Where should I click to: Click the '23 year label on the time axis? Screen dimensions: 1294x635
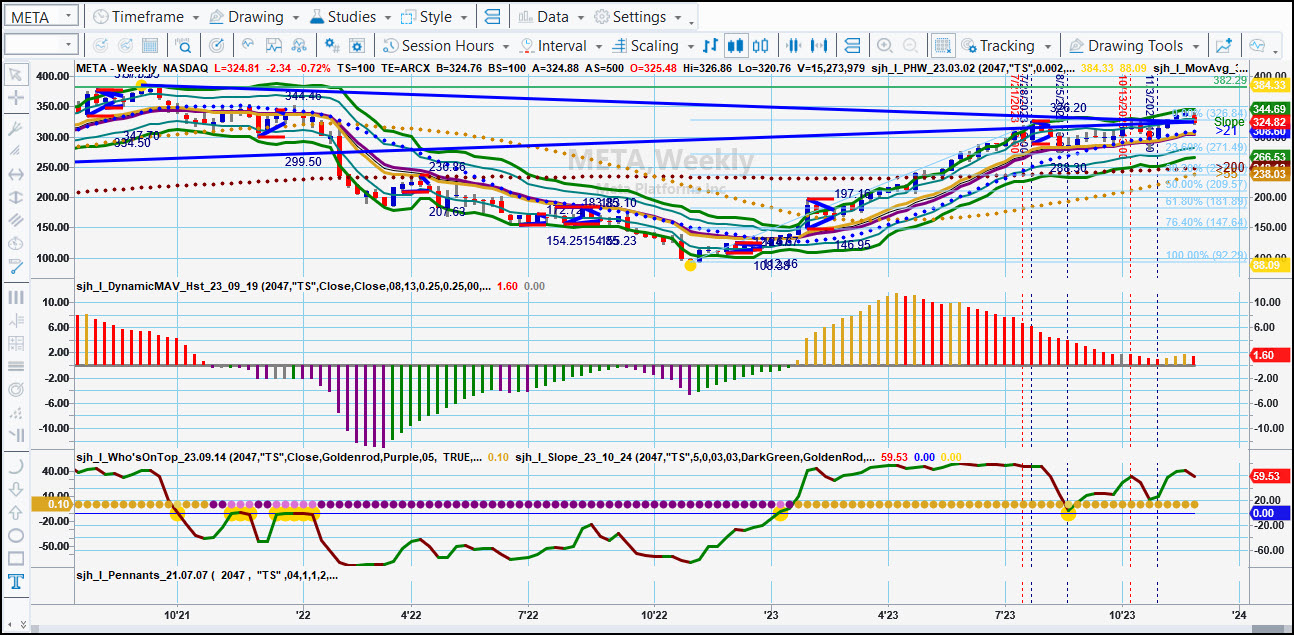click(770, 614)
